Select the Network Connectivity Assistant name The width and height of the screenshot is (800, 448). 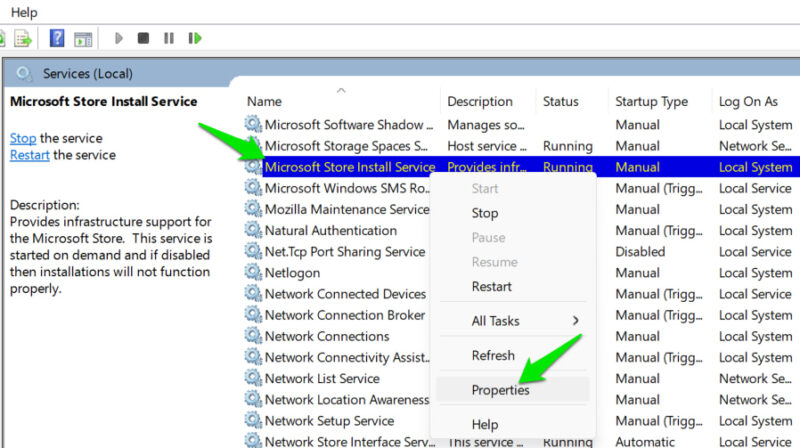click(347, 358)
